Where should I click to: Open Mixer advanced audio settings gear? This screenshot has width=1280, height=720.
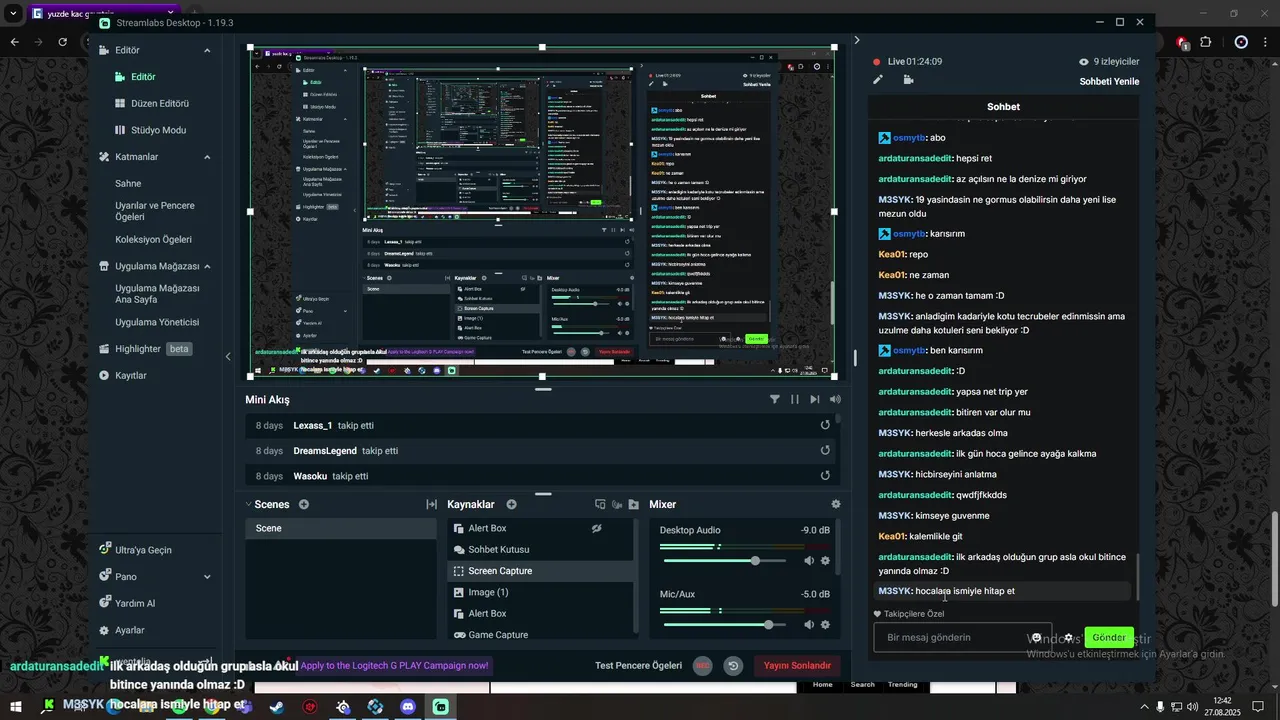(836, 505)
